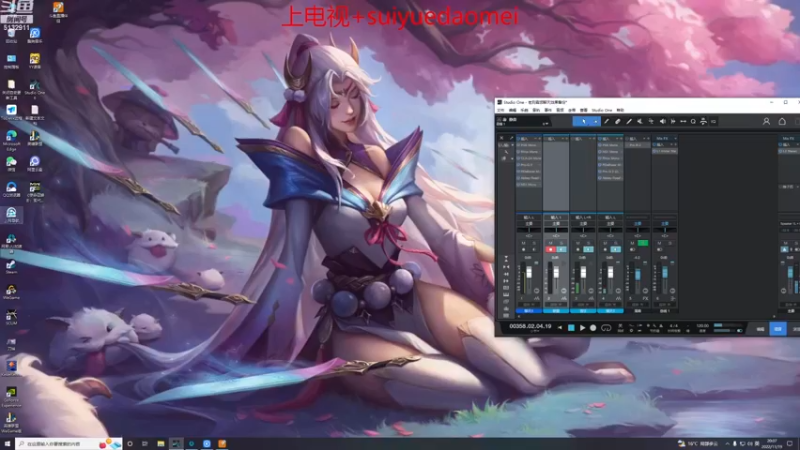Bypass the Pro-Q 3 insert on channel 1
Image resolution: width=800 pixels, height=450 pixels.
518,165
